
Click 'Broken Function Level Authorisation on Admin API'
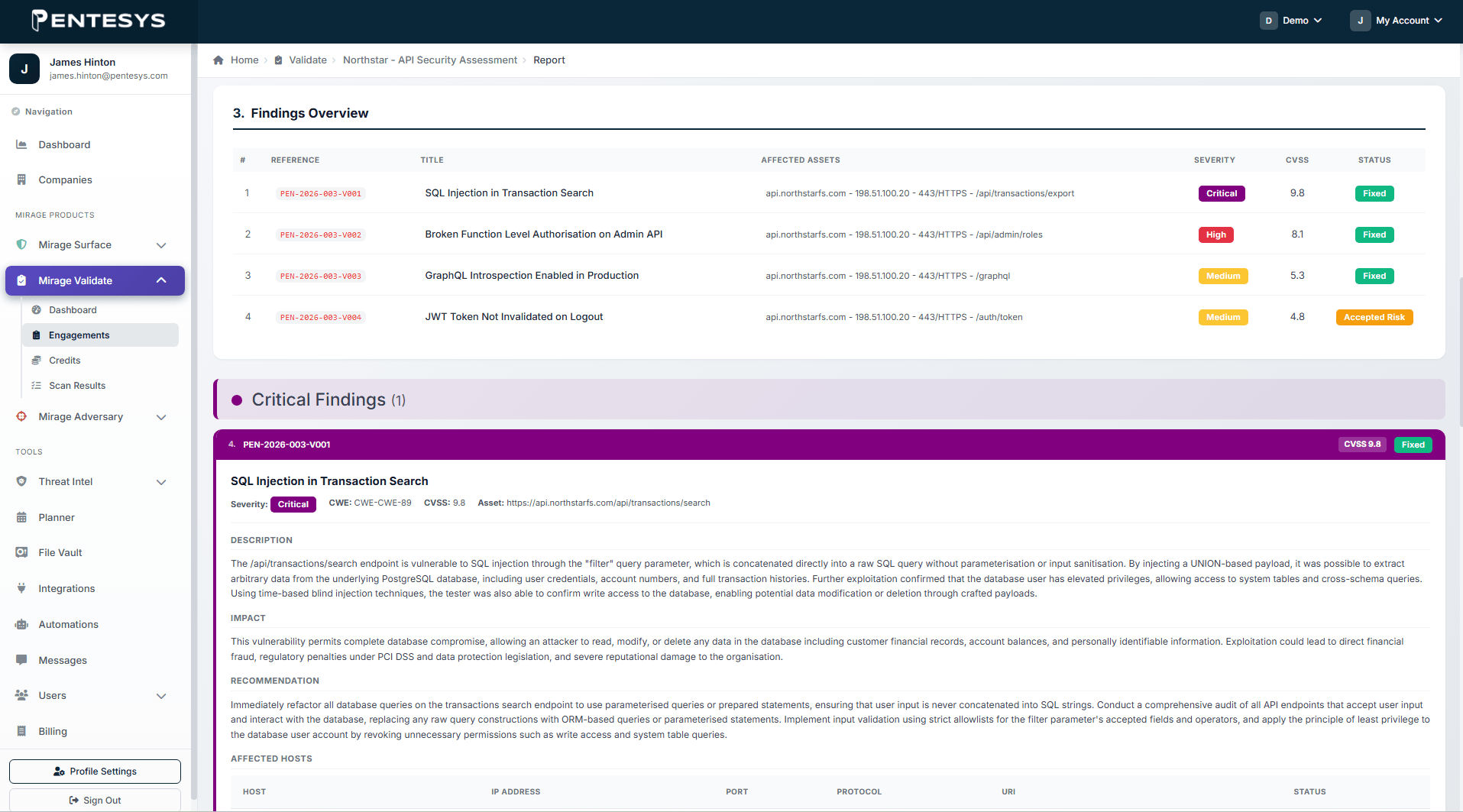(x=544, y=235)
